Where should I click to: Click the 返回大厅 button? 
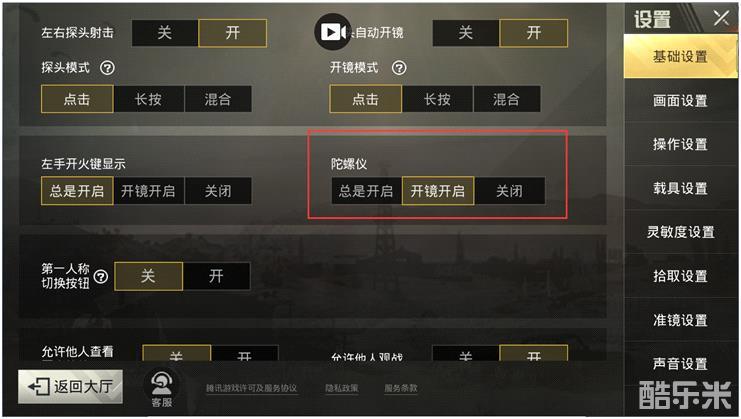70,386
